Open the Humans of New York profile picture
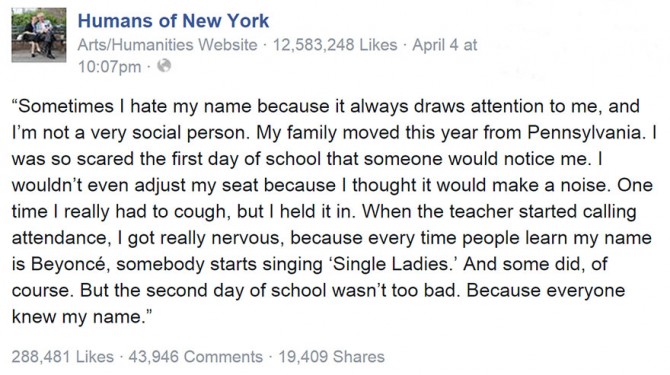The image size is (670, 375). (39, 35)
